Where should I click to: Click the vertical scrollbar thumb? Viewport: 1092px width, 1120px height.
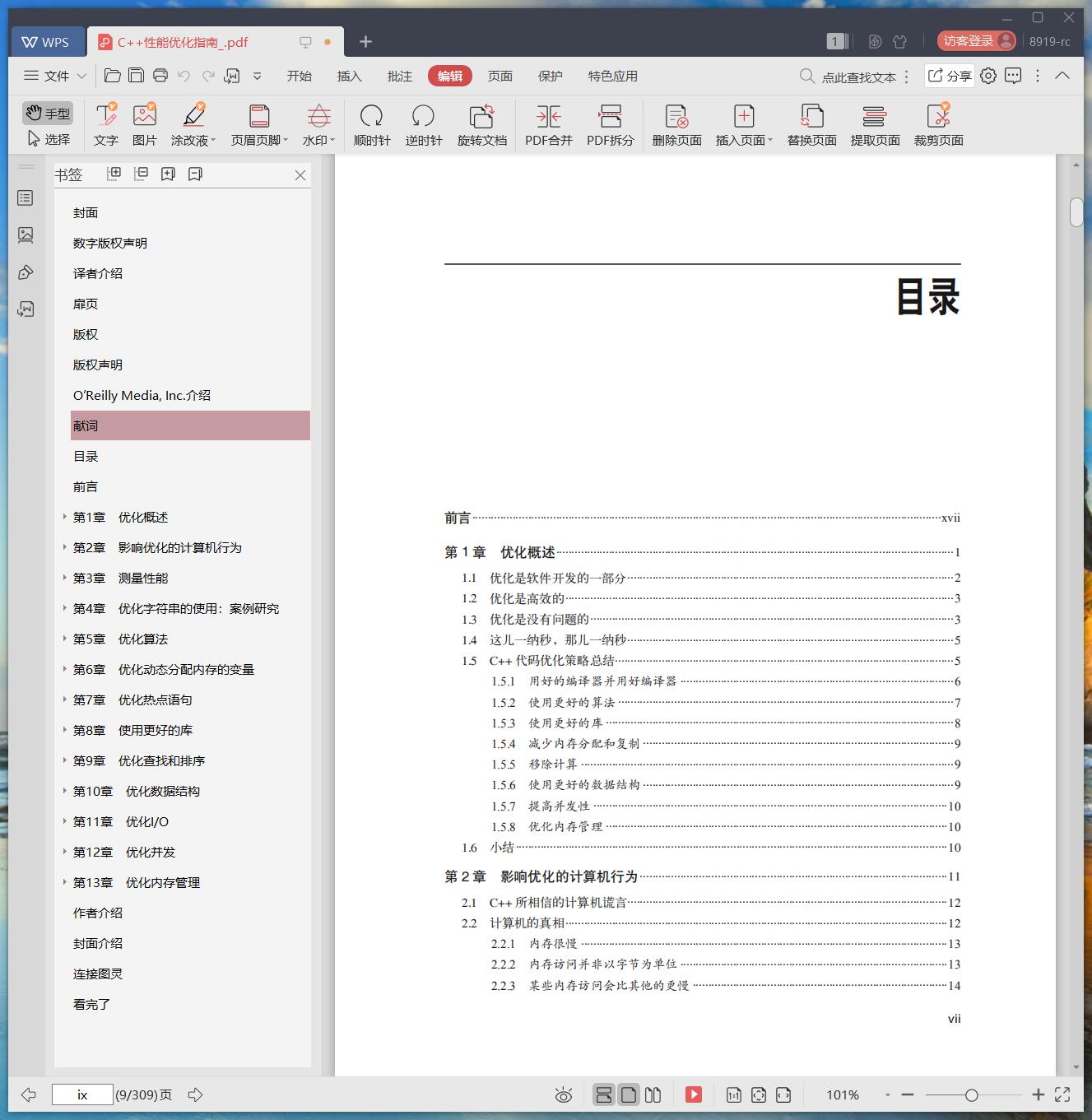tap(1076, 211)
